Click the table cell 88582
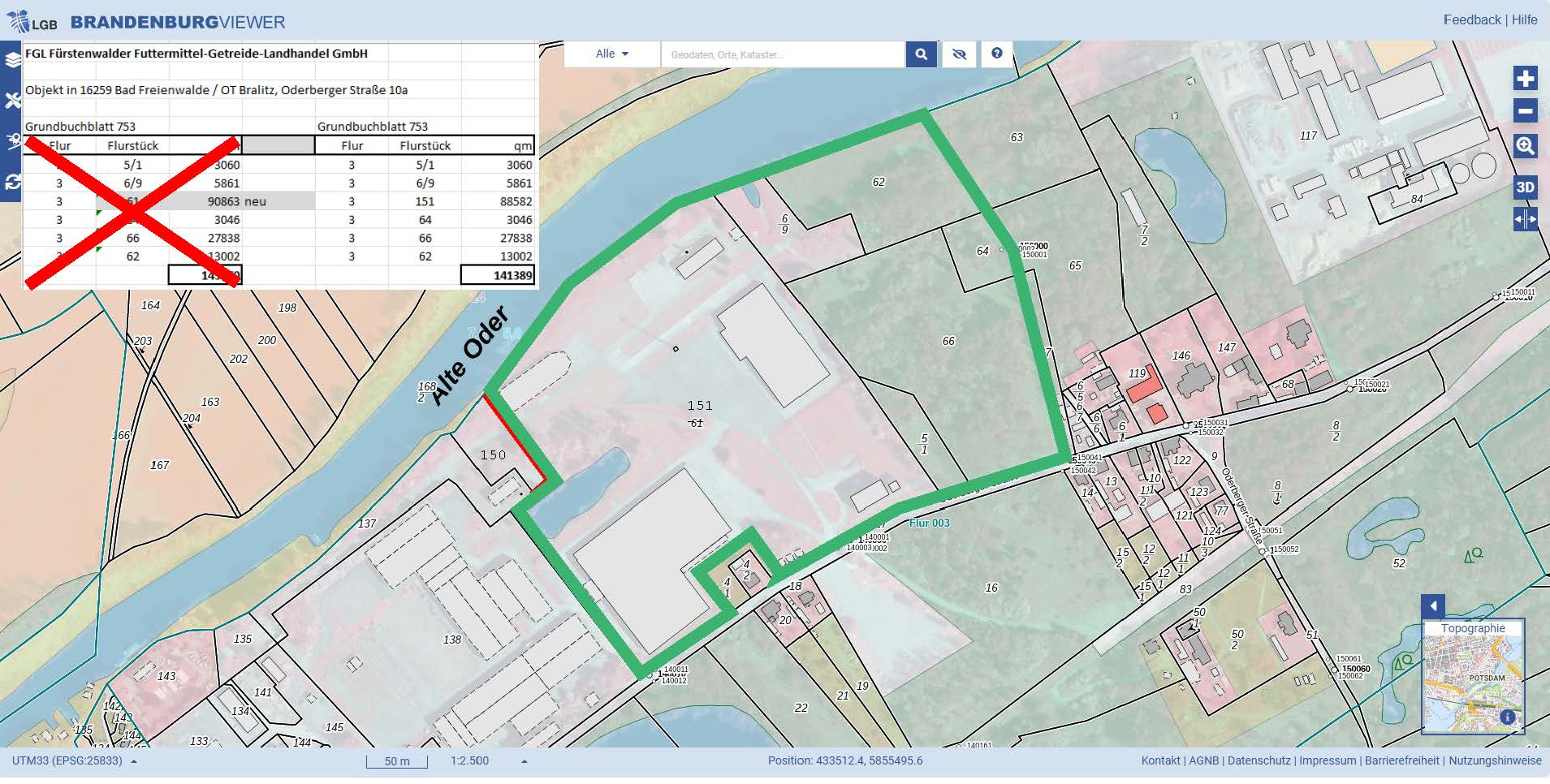 tap(516, 201)
